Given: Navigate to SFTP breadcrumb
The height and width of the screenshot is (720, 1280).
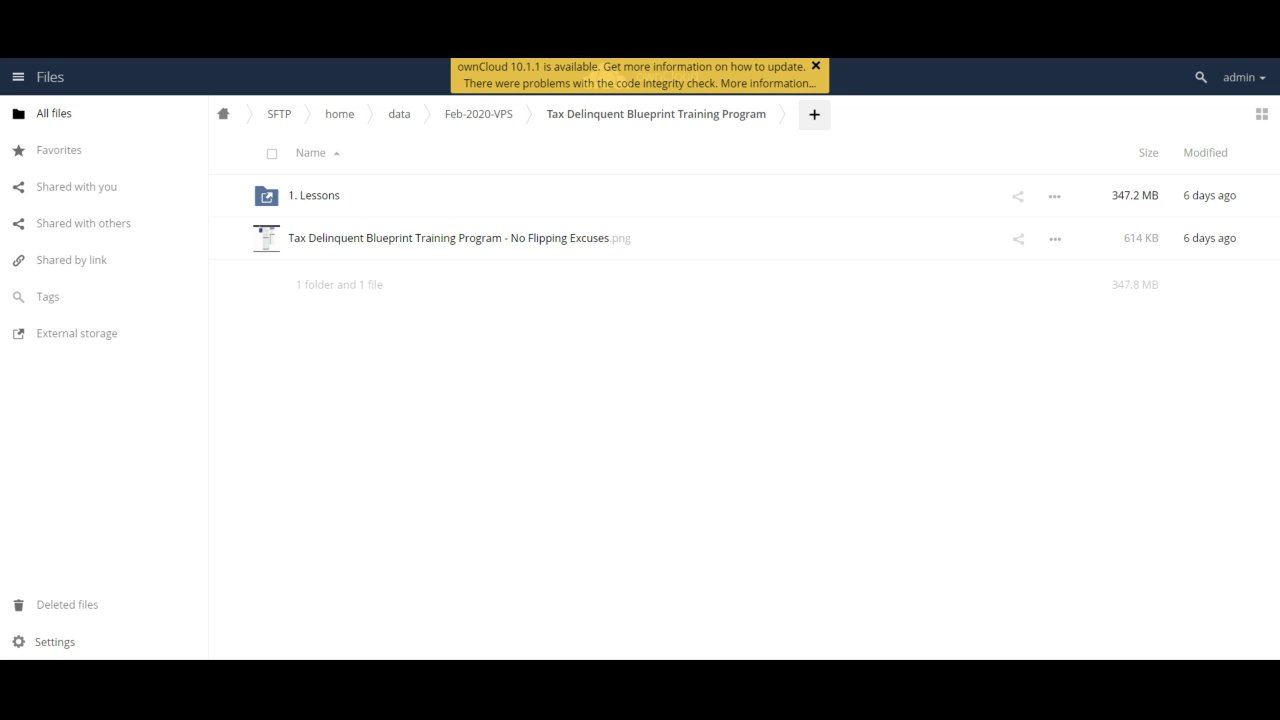Looking at the screenshot, I should point(279,114).
